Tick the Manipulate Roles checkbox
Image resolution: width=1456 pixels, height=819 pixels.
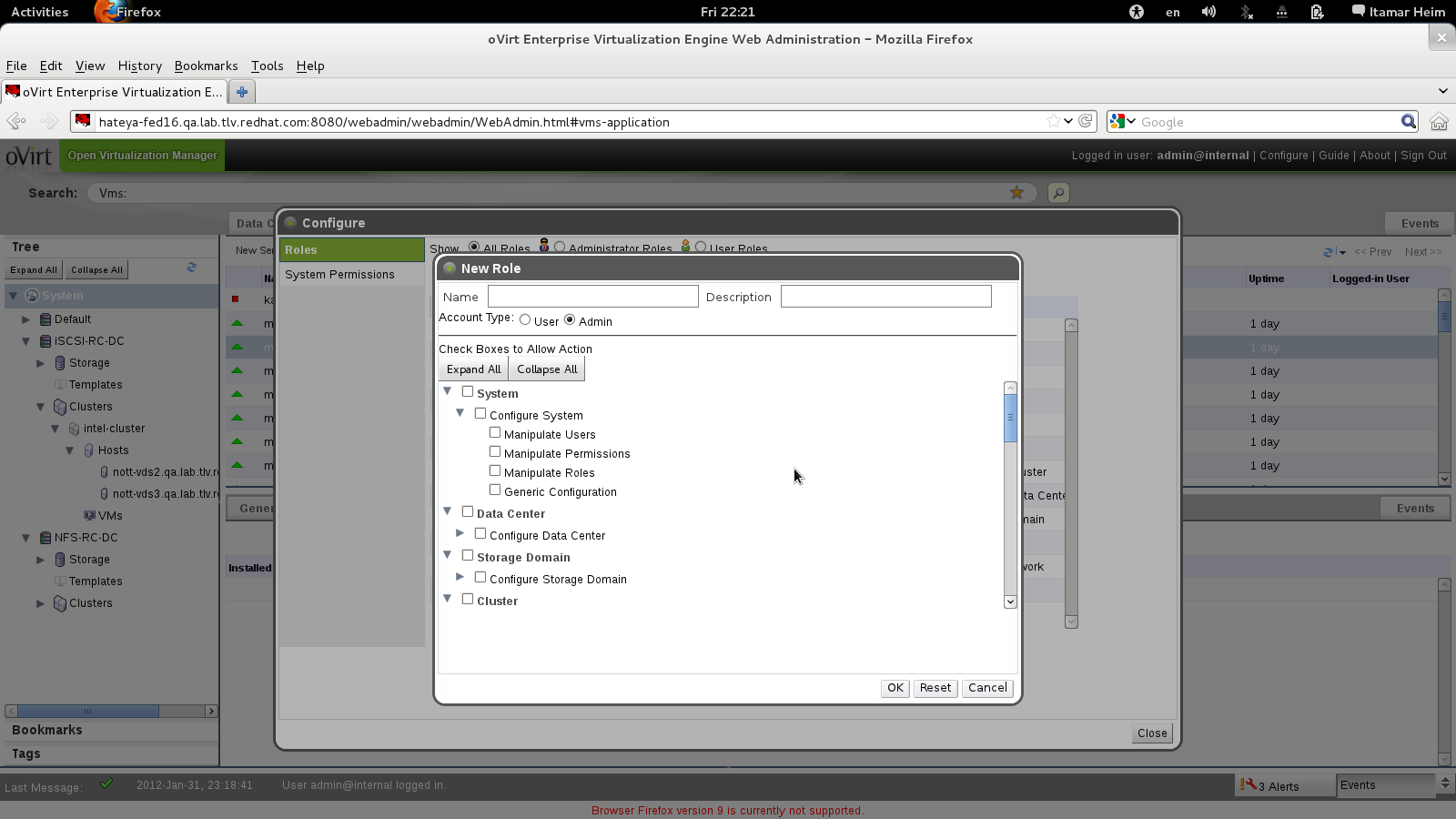point(495,470)
